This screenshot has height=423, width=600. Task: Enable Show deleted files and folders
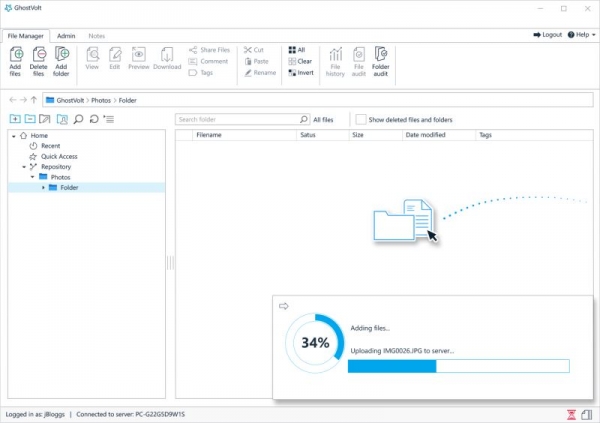tap(360, 119)
